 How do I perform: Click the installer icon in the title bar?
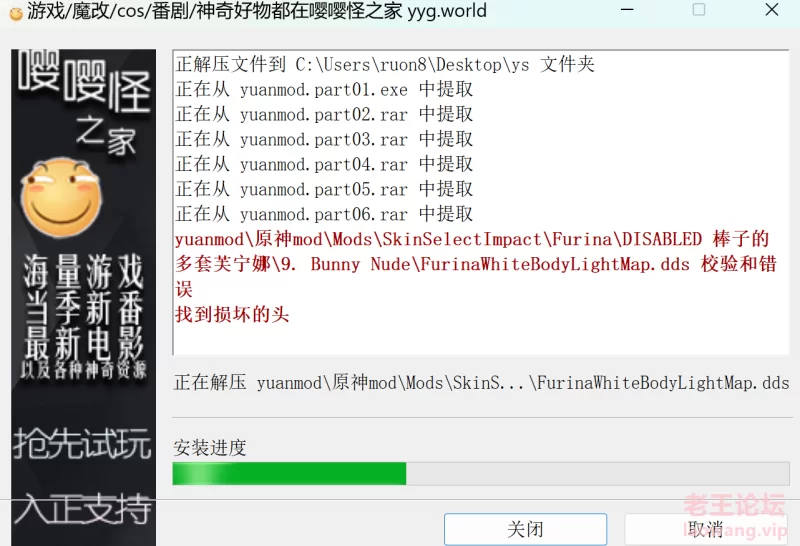point(15,12)
